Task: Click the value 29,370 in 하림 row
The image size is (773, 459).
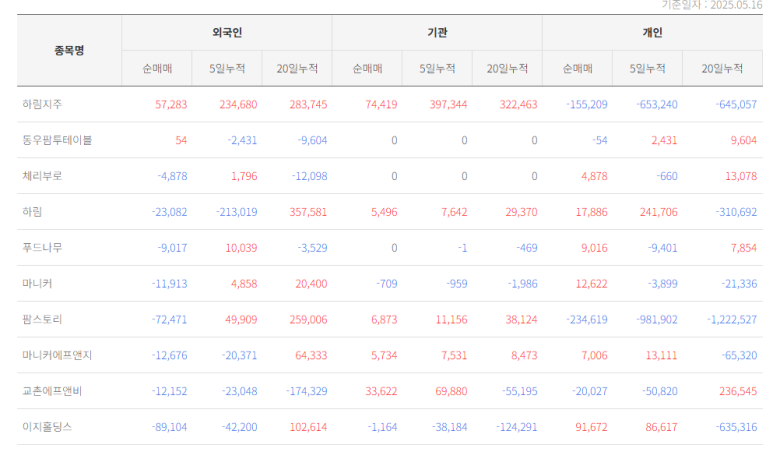Action: pyautogui.click(x=521, y=212)
